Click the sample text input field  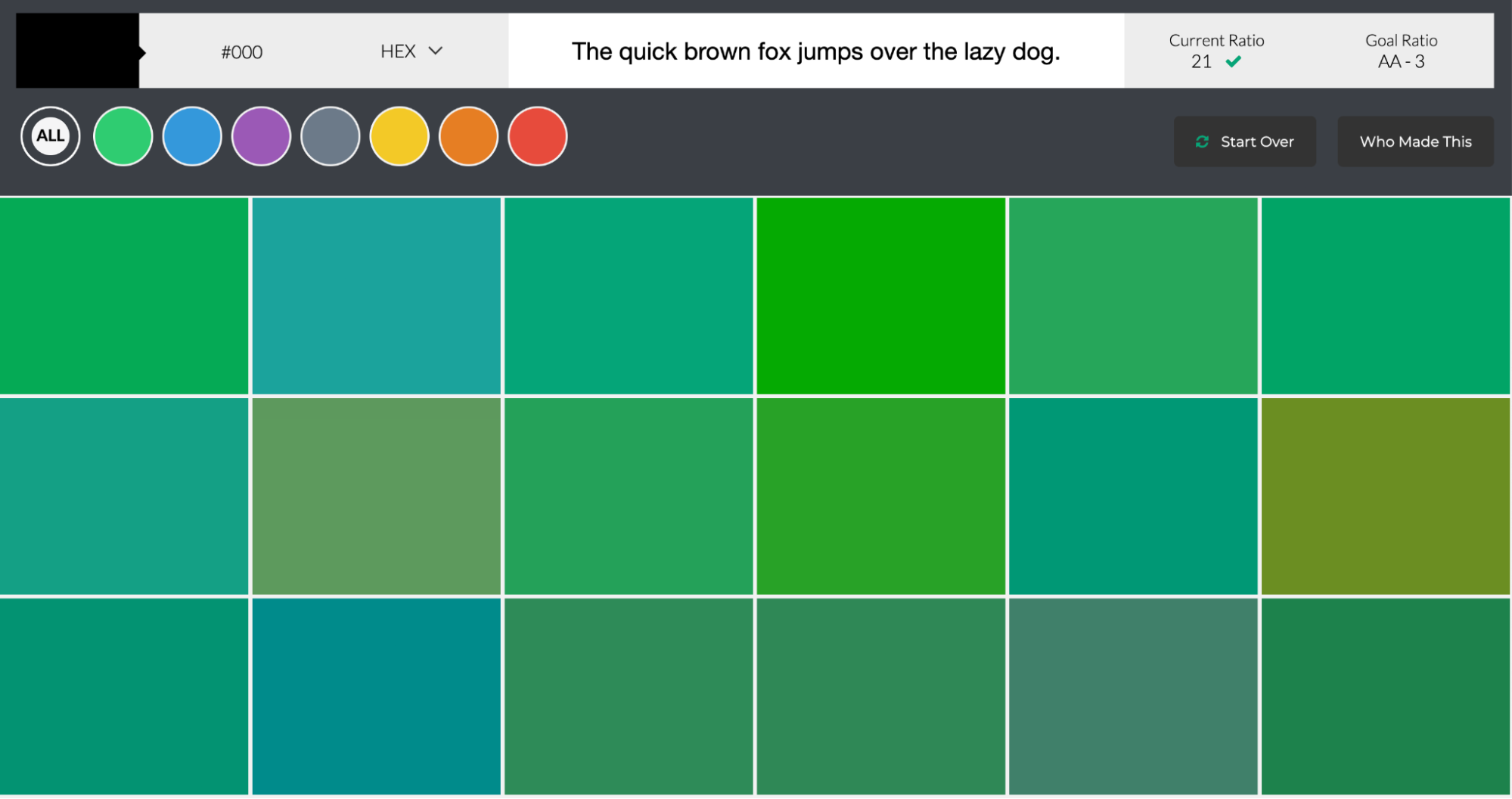point(818,51)
